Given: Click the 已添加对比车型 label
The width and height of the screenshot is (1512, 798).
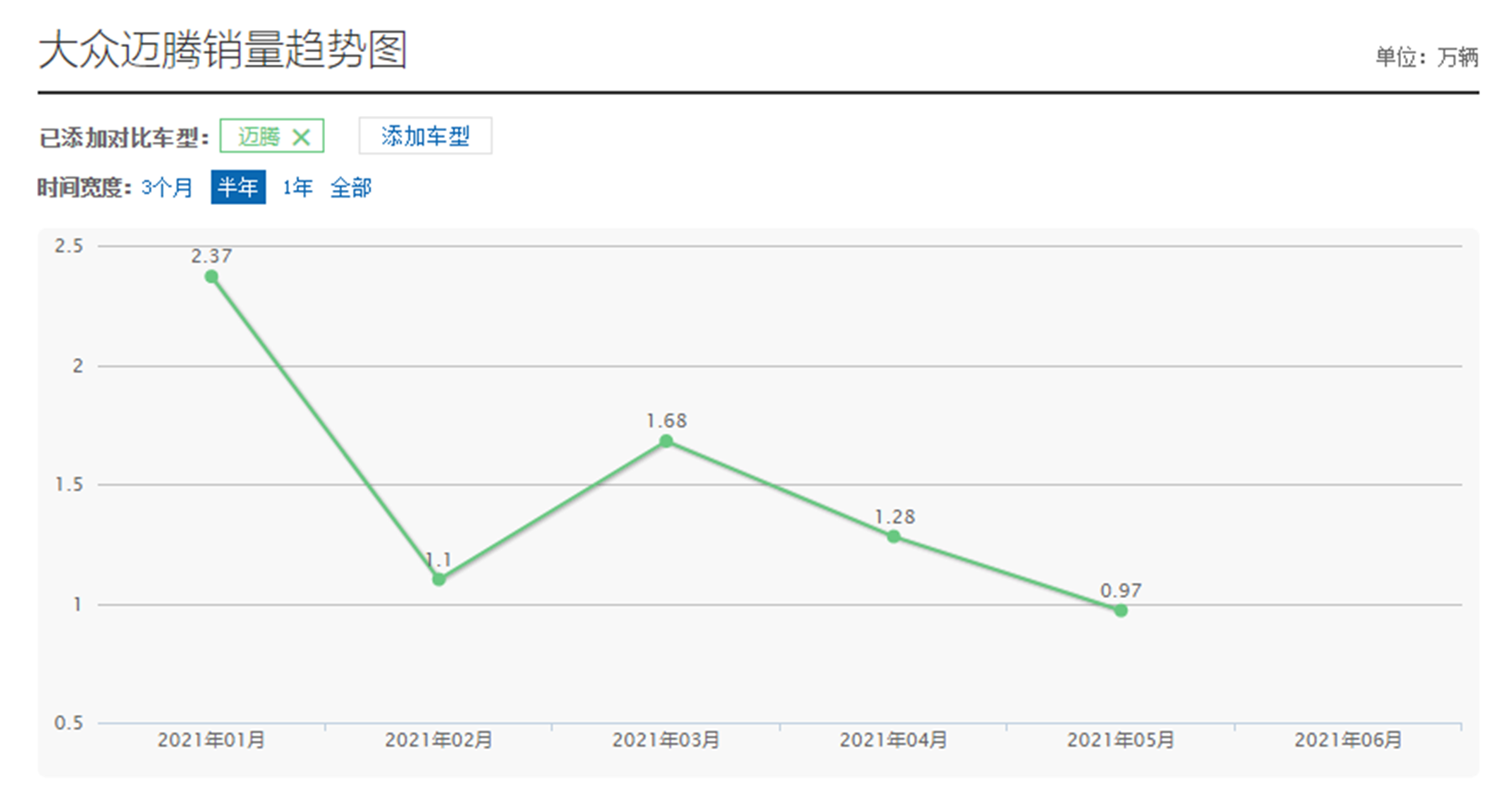Looking at the screenshot, I should (123, 138).
